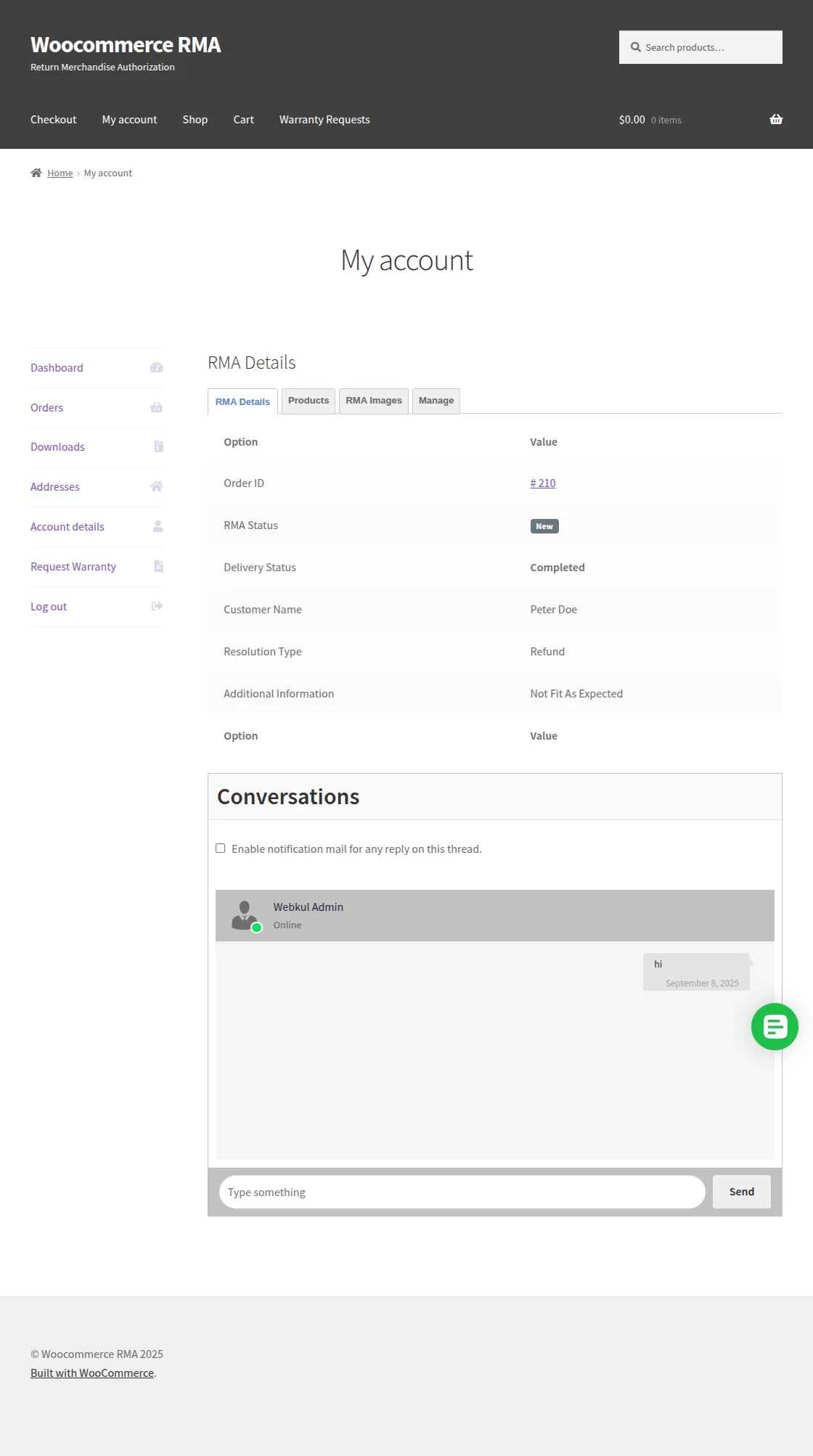Screen dimensions: 813x1456
Task: Click the Log out arrow icon
Action: point(157,606)
